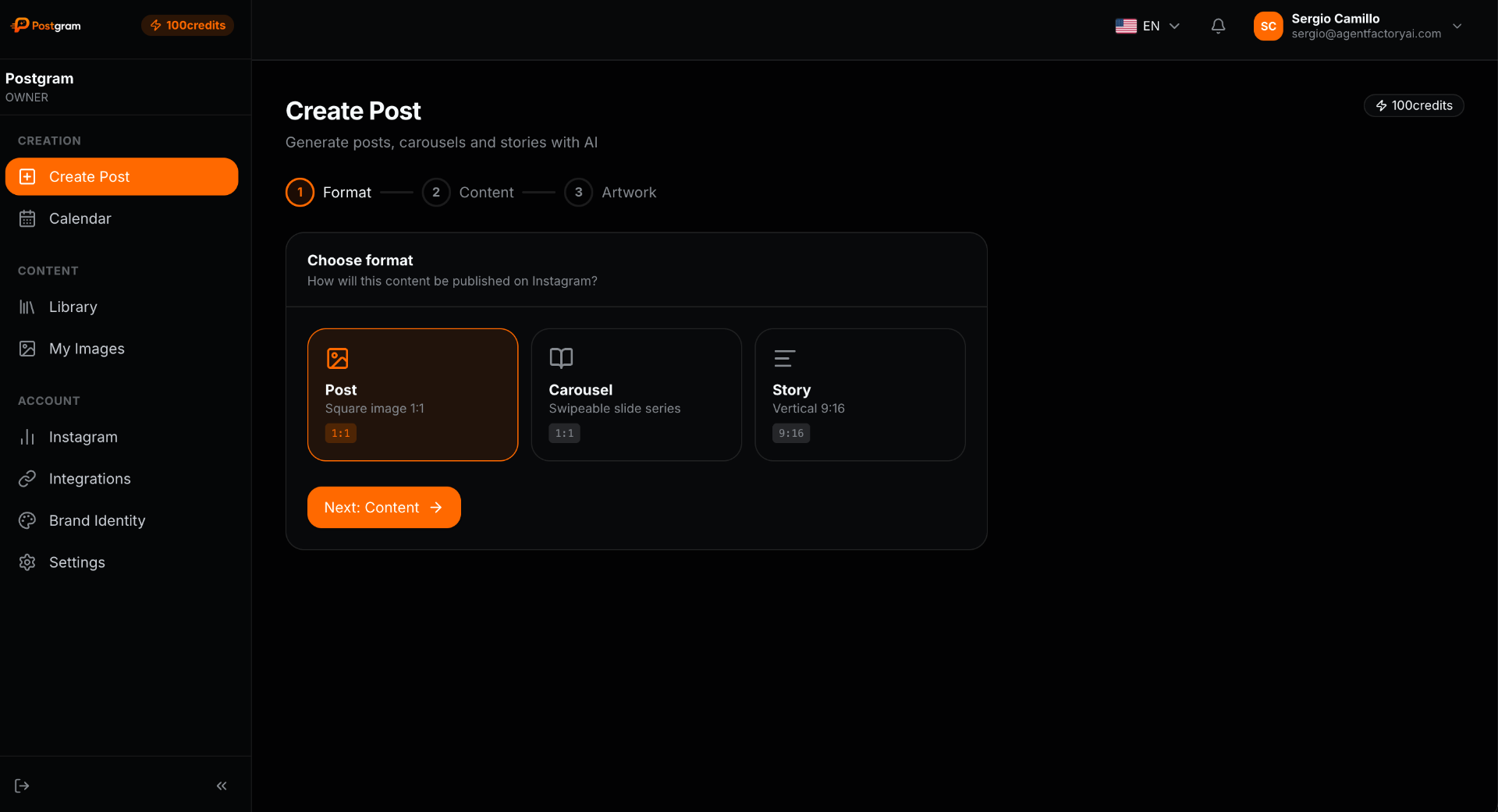Click the 9:16 ratio badge
This screenshot has width=1498, height=812.
click(x=791, y=433)
